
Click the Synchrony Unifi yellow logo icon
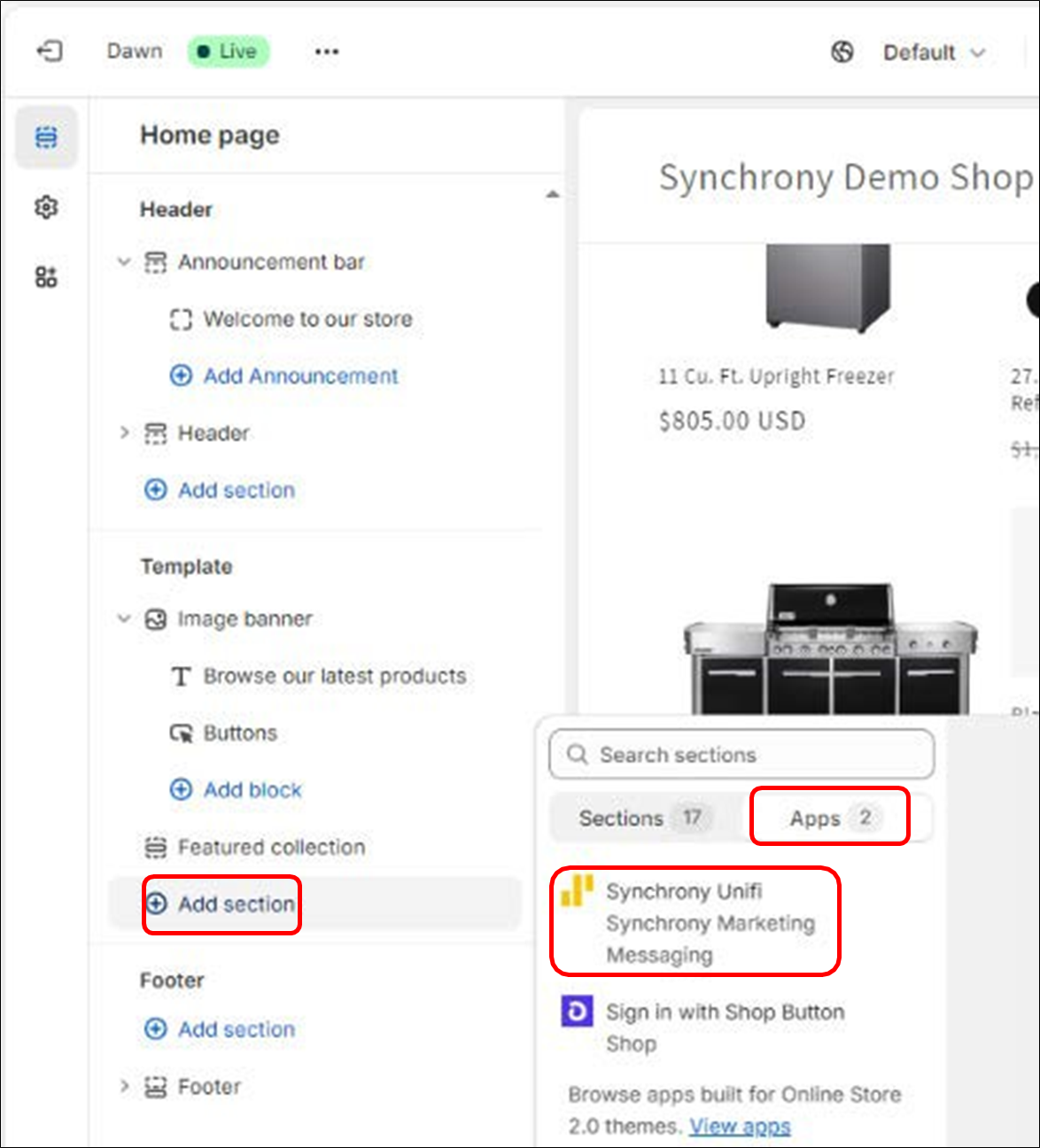(x=577, y=891)
